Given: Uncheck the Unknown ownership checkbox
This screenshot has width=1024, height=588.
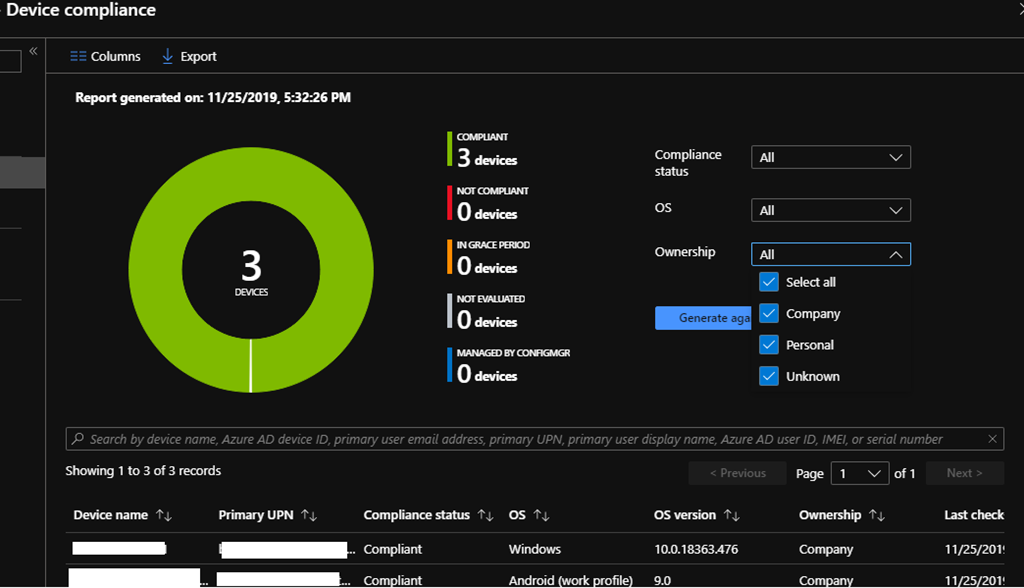Looking at the screenshot, I should 769,377.
